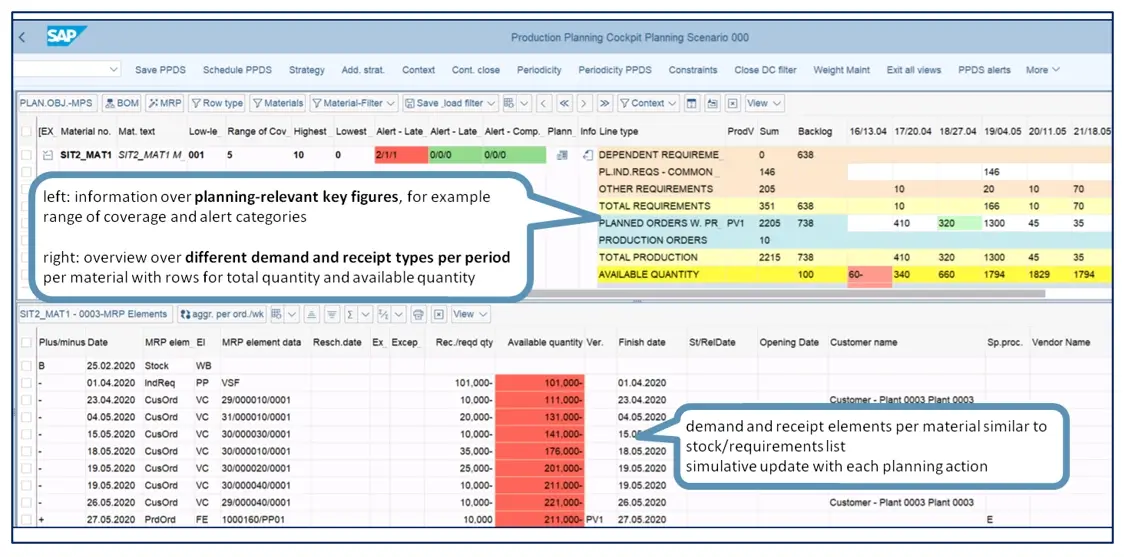
Task: Click Save PPDS
Action: click(x=160, y=70)
